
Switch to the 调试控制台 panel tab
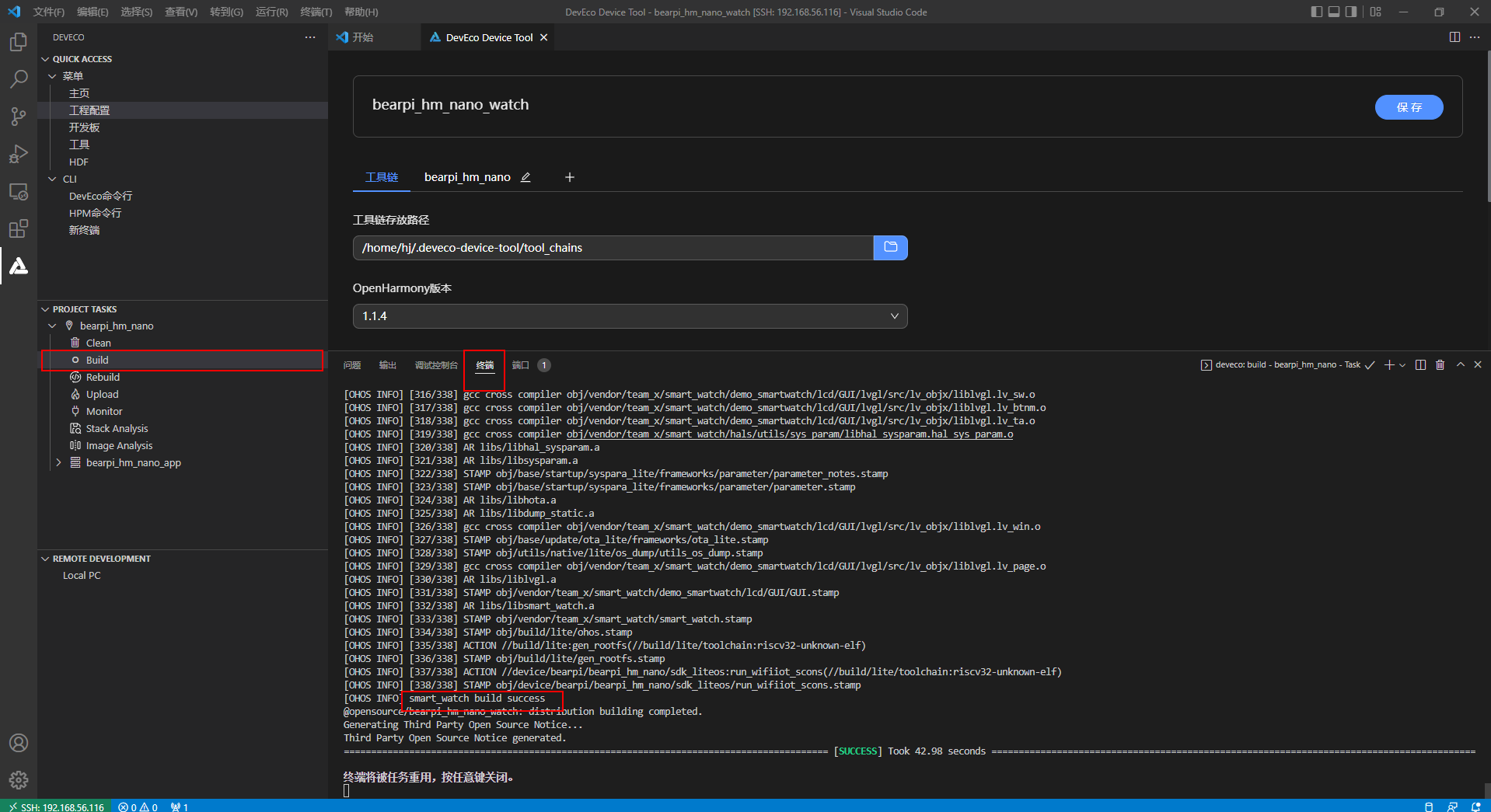(436, 365)
